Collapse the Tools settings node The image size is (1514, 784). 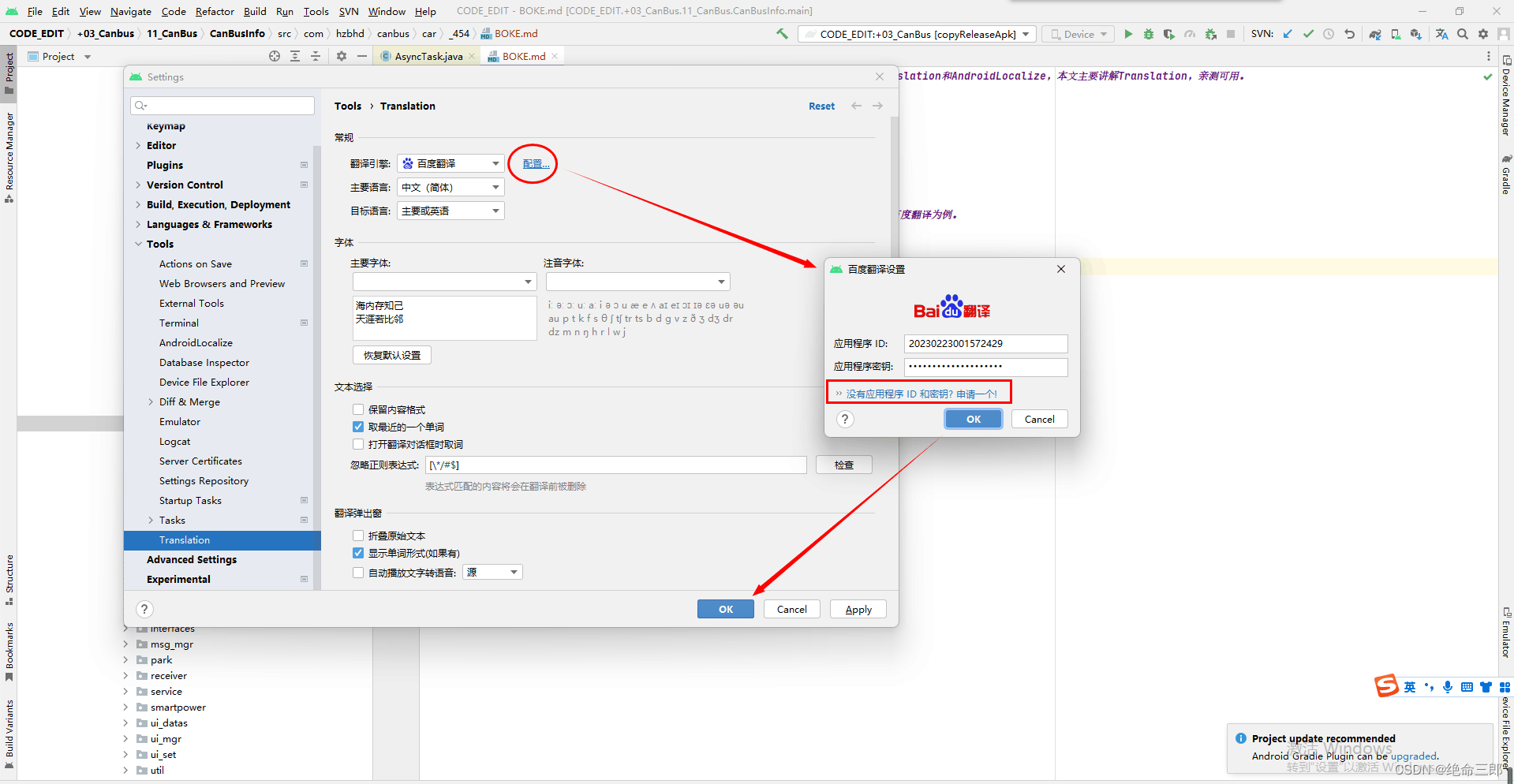138,244
